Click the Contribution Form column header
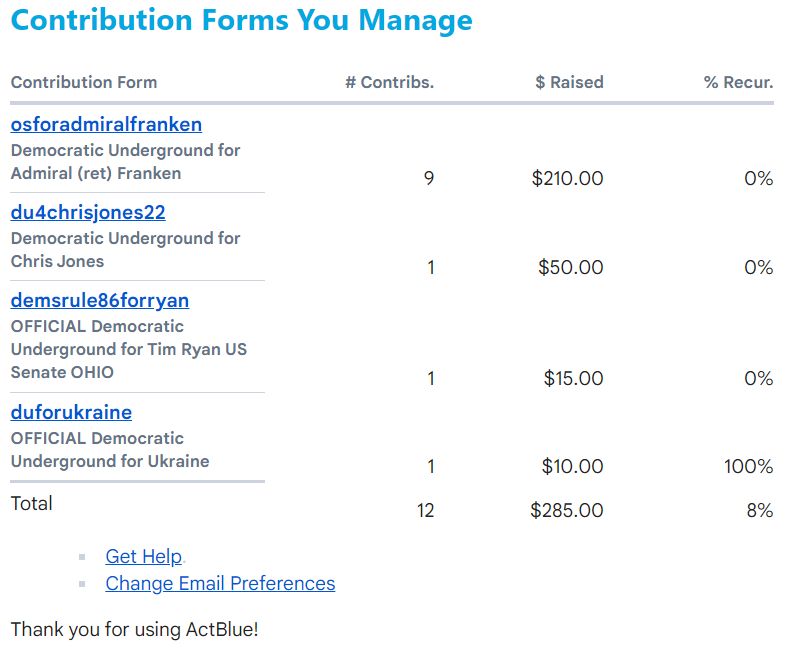 (x=84, y=82)
